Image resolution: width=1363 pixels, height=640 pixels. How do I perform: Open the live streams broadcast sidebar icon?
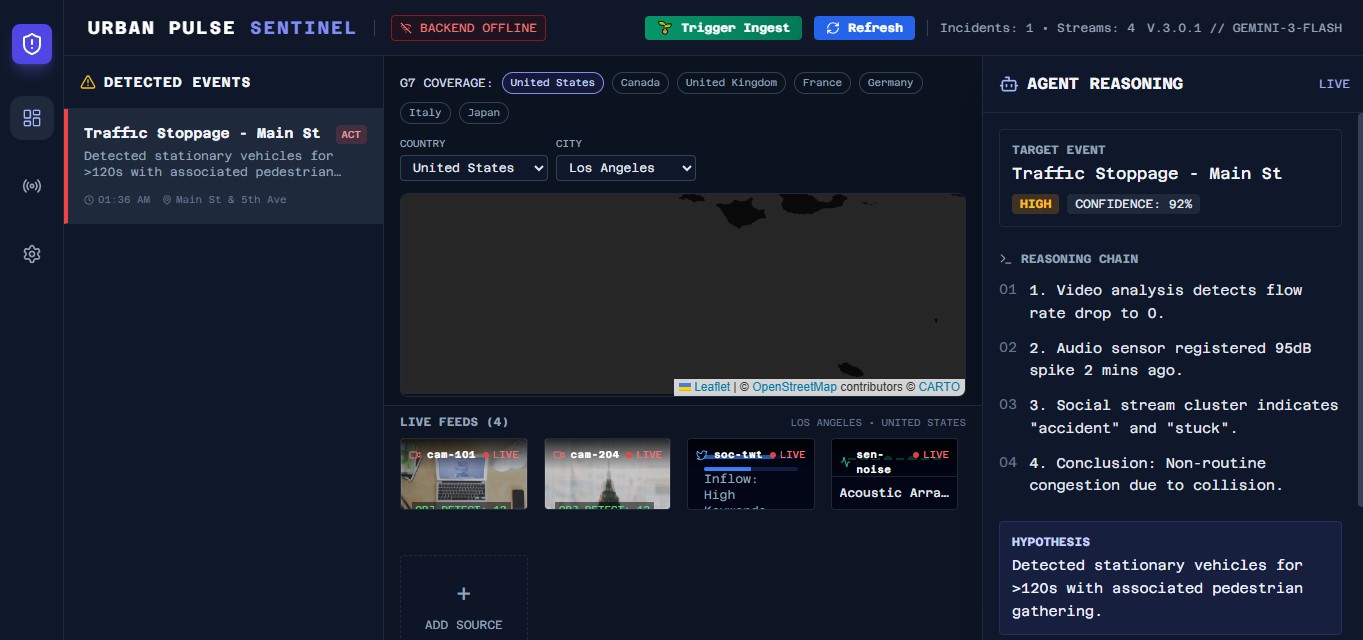(32, 186)
